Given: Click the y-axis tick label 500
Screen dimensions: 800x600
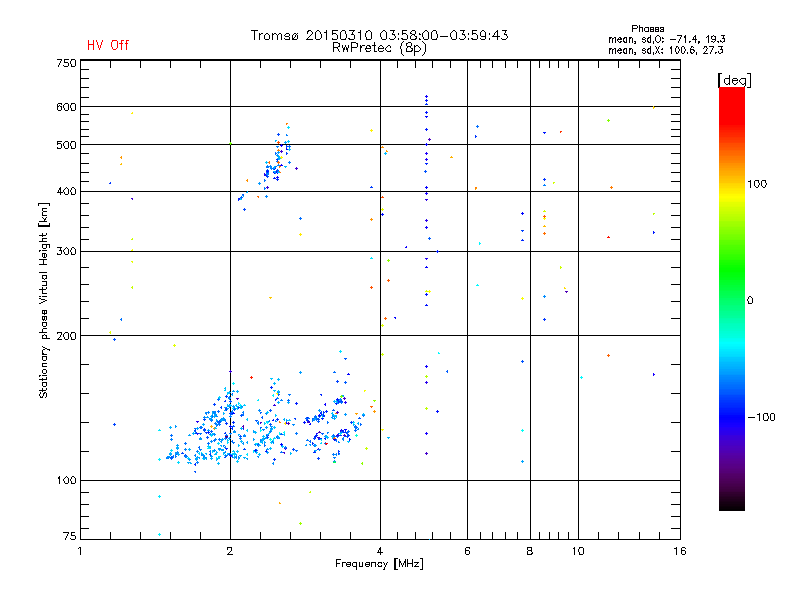Looking at the screenshot, I should click(66, 145).
